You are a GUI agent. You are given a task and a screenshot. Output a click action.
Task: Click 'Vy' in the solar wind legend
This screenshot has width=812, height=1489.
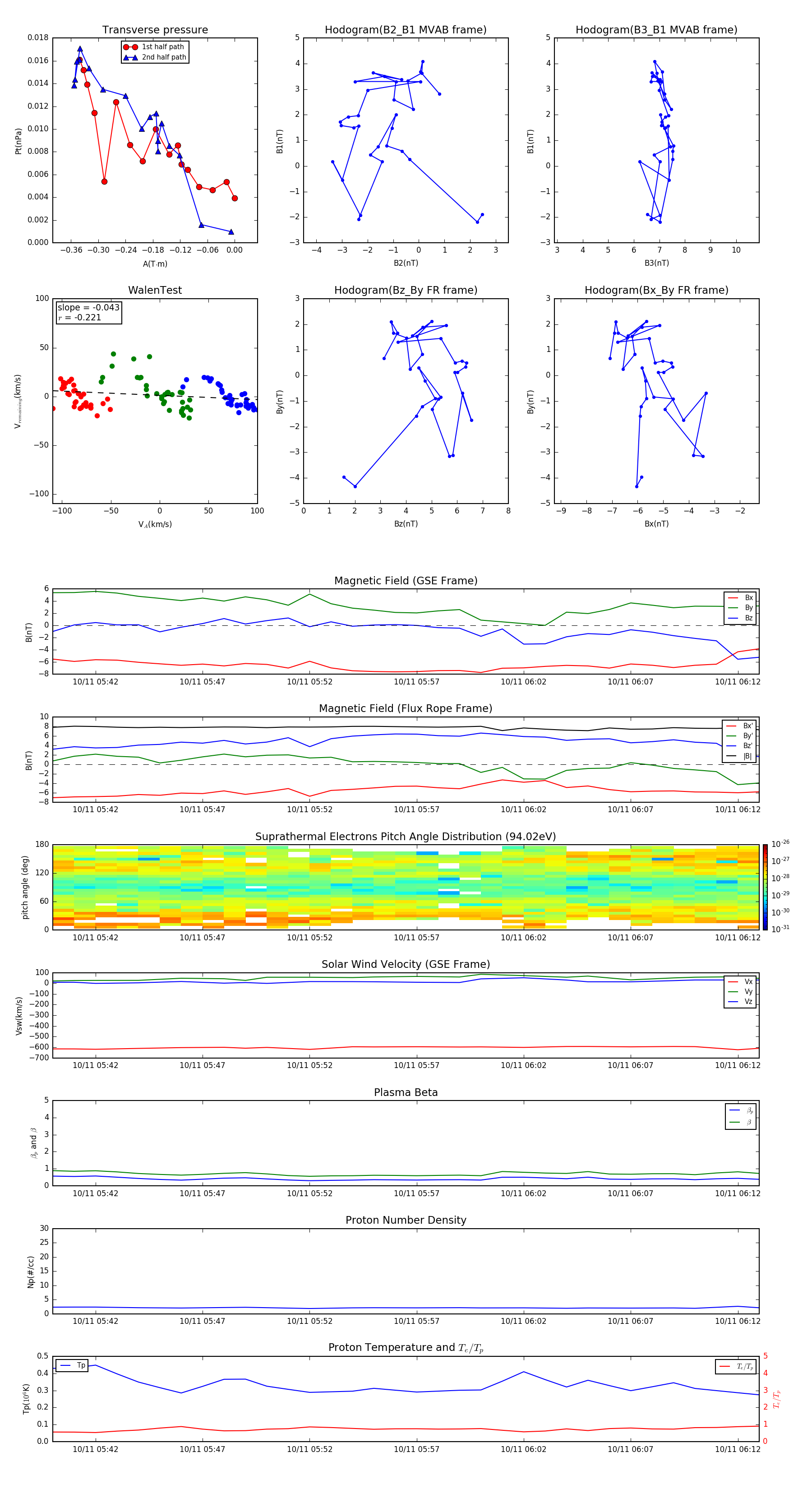click(x=740, y=993)
